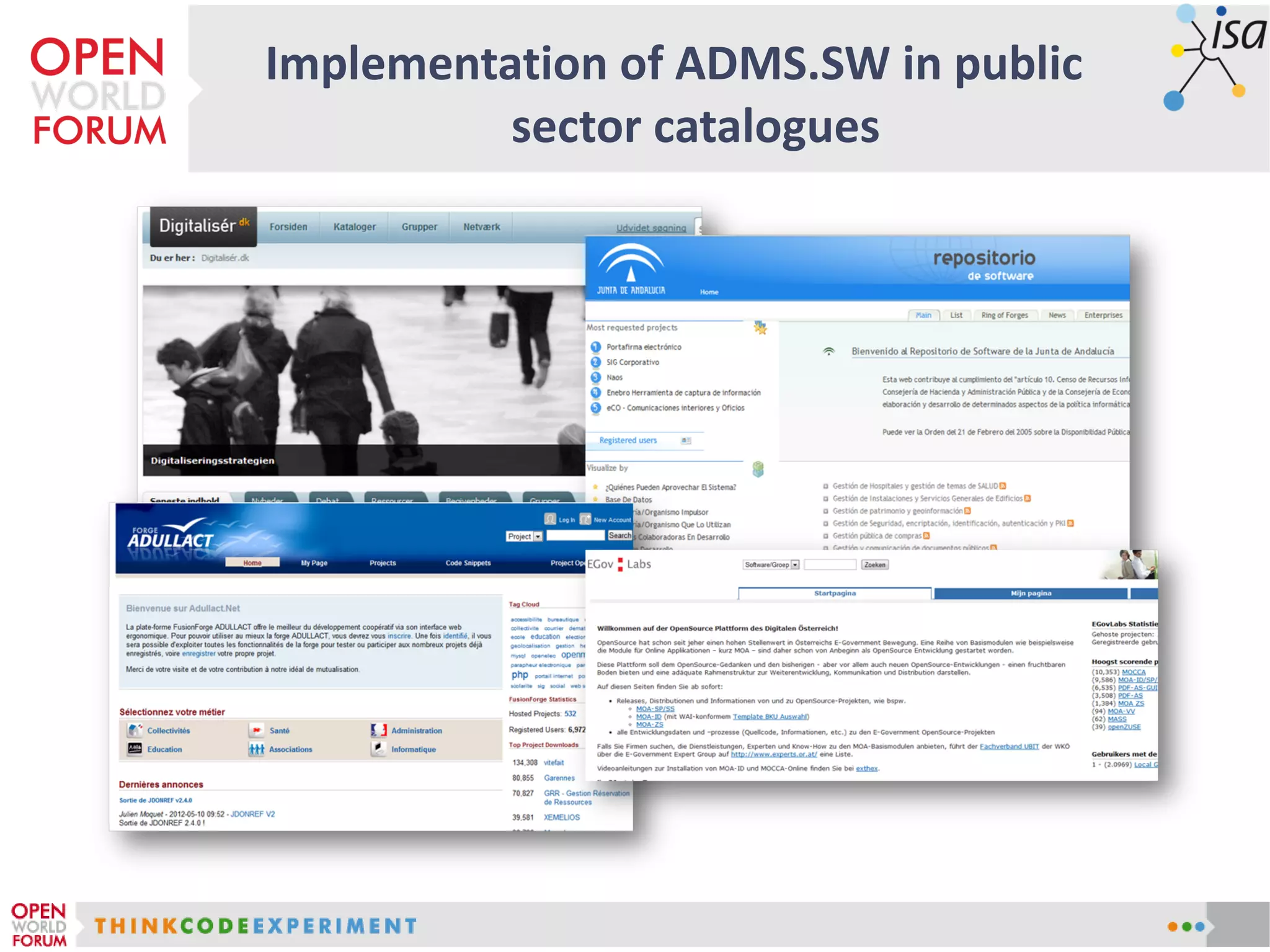Click the Collectivités icon in Adullact
This screenshot has height=952, width=1270.
[135, 730]
